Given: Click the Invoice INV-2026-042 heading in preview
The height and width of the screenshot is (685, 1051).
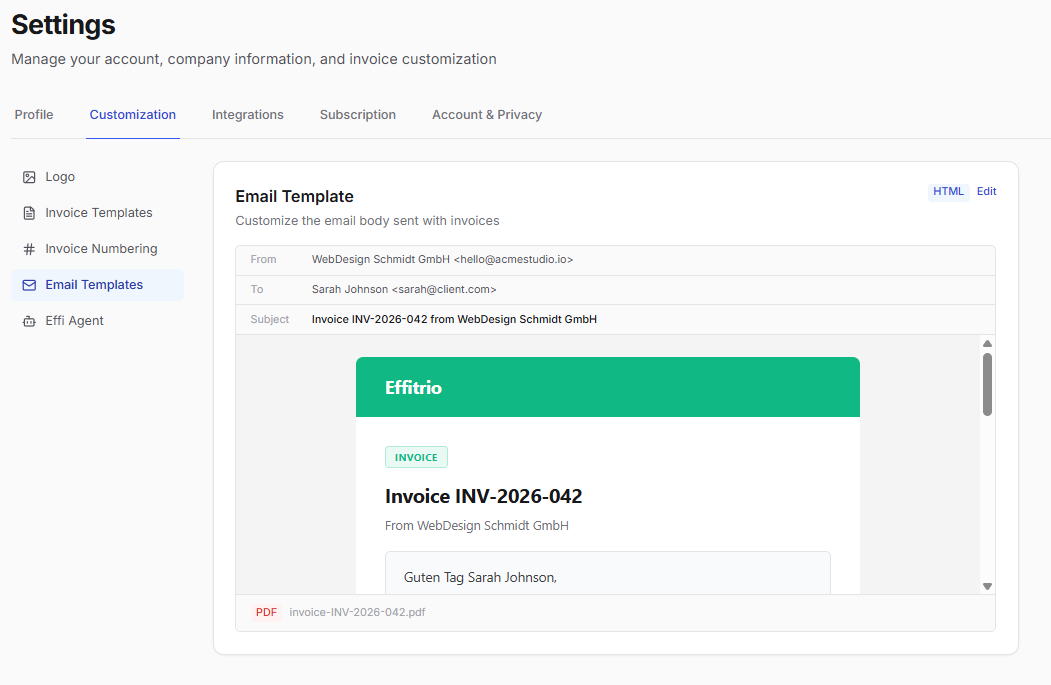Looking at the screenshot, I should pyautogui.click(x=483, y=497).
